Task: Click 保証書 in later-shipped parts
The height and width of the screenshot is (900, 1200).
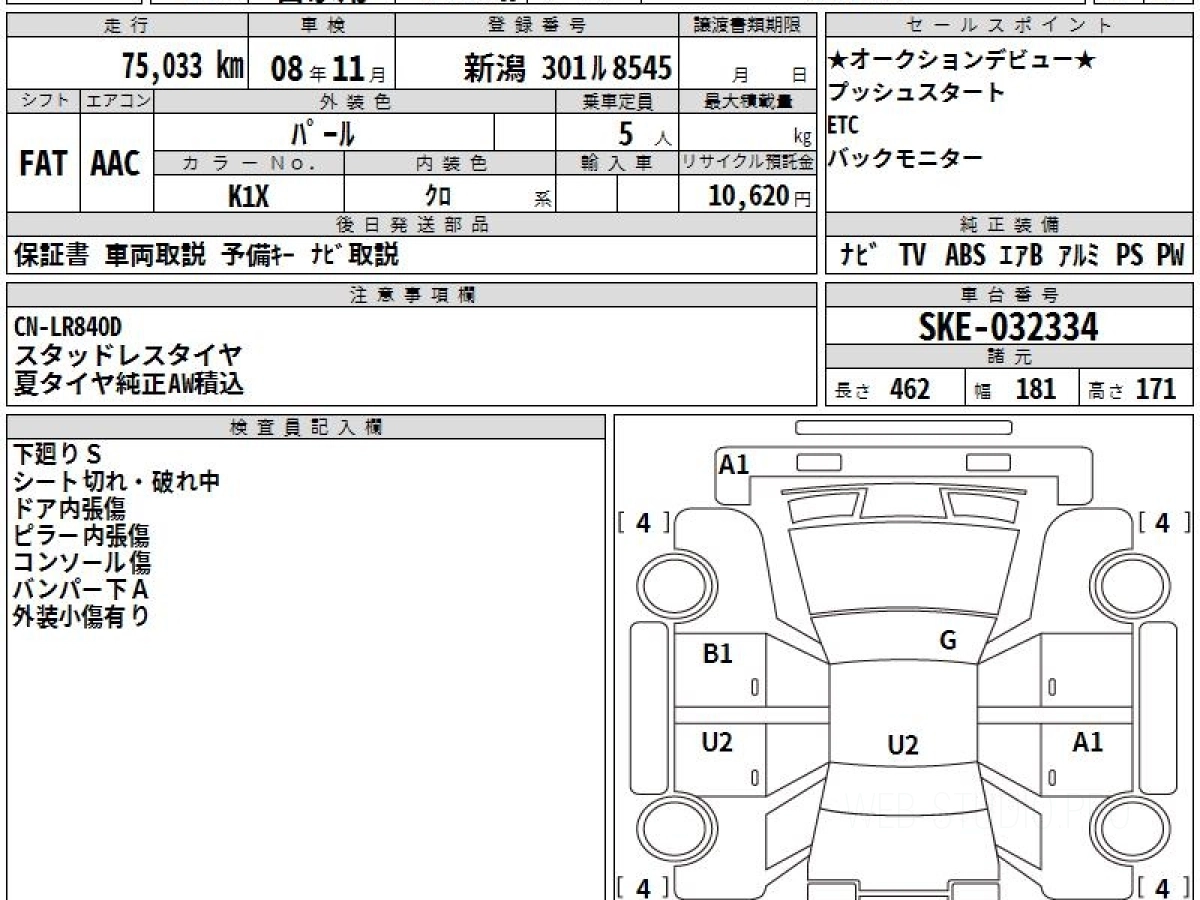Action: (52, 255)
